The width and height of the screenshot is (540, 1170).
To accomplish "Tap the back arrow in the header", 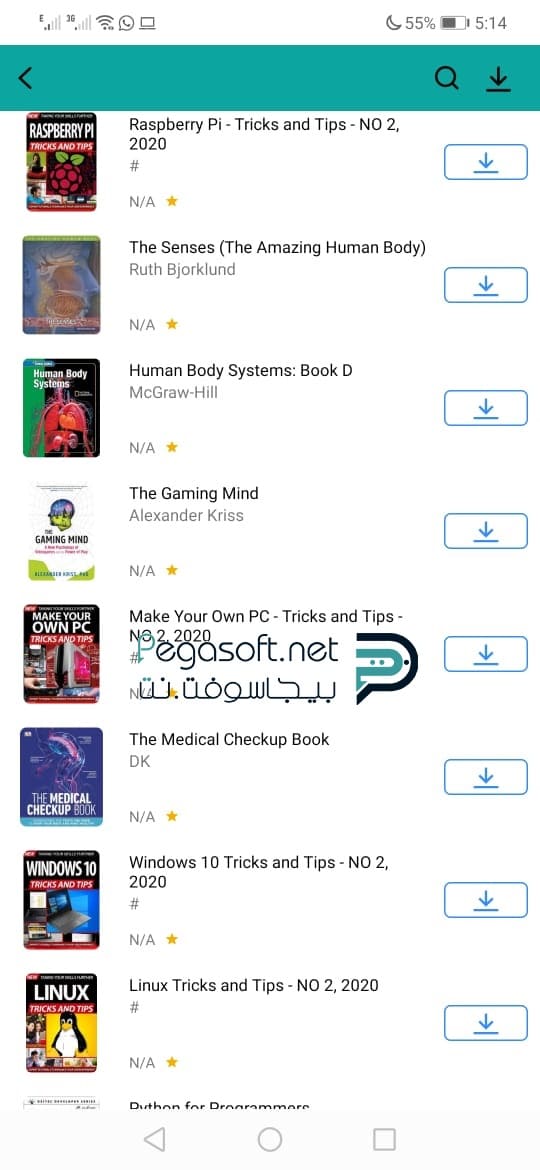I will pos(25,78).
